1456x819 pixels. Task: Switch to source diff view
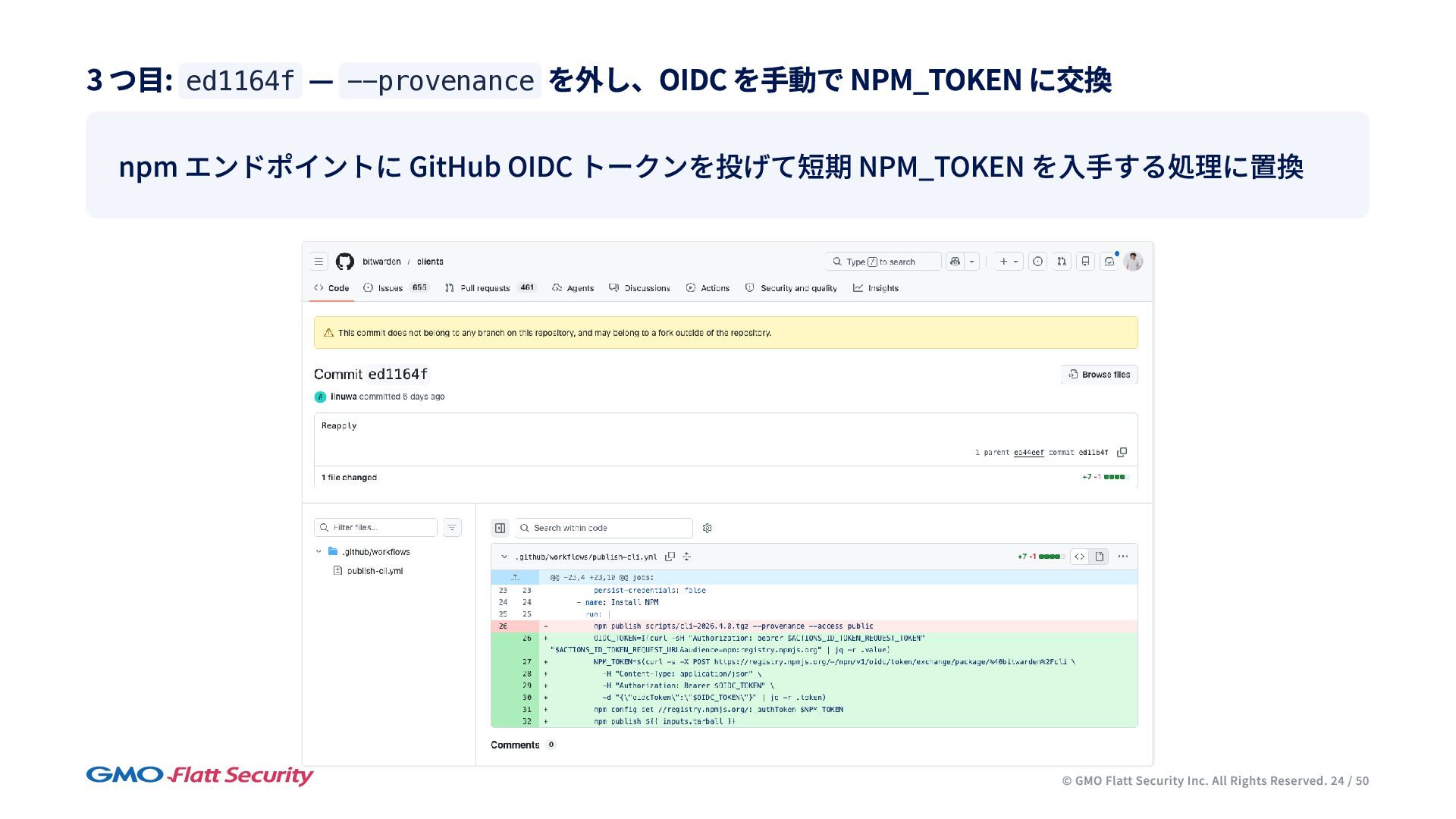click(1079, 557)
